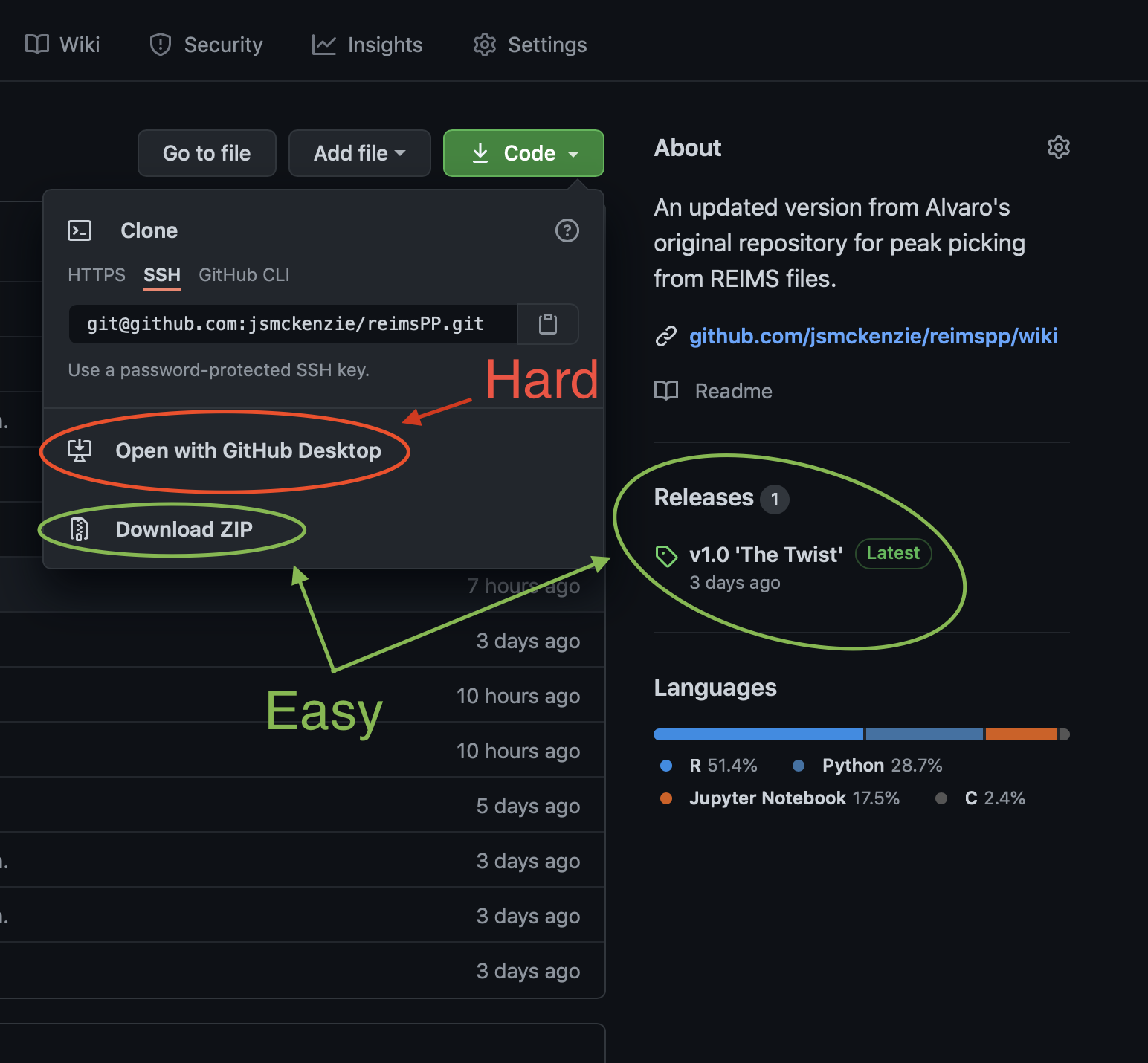Image resolution: width=1148 pixels, height=1063 pixels.
Task: Click the ZIP file icon
Action: [x=80, y=529]
